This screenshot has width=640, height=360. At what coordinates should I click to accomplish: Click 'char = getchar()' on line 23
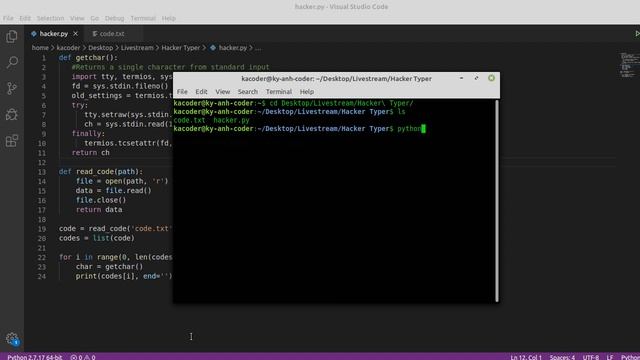click(x=110, y=267)
